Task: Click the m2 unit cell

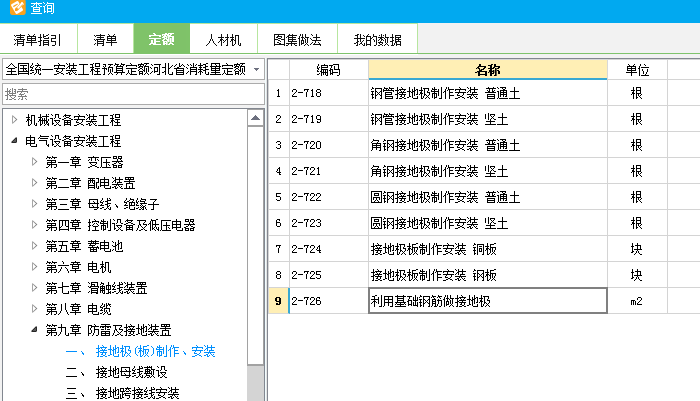Action: (x=637, y=301)
